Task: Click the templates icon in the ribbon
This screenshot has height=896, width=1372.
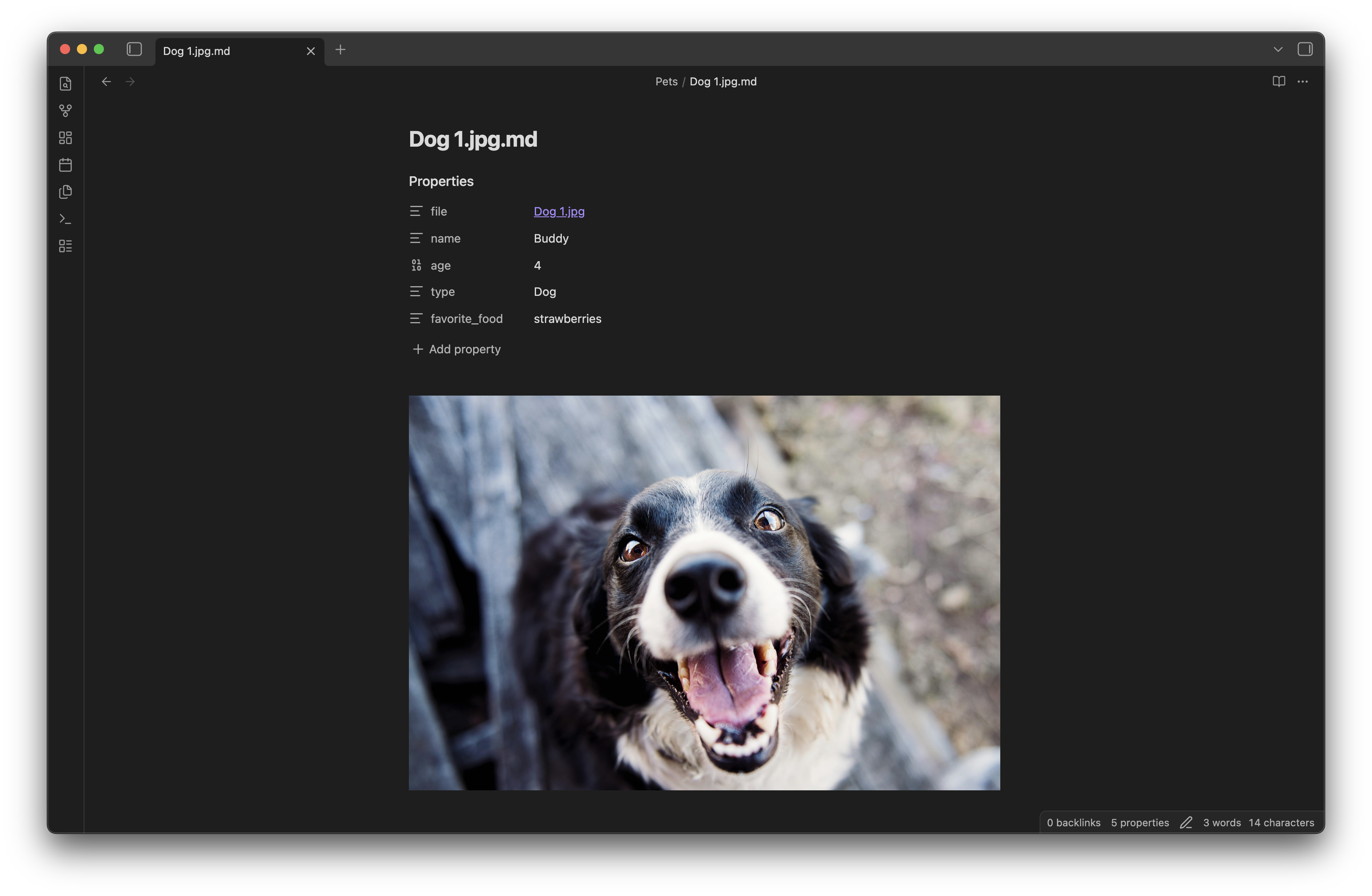Action: click(x=65, y=192)
